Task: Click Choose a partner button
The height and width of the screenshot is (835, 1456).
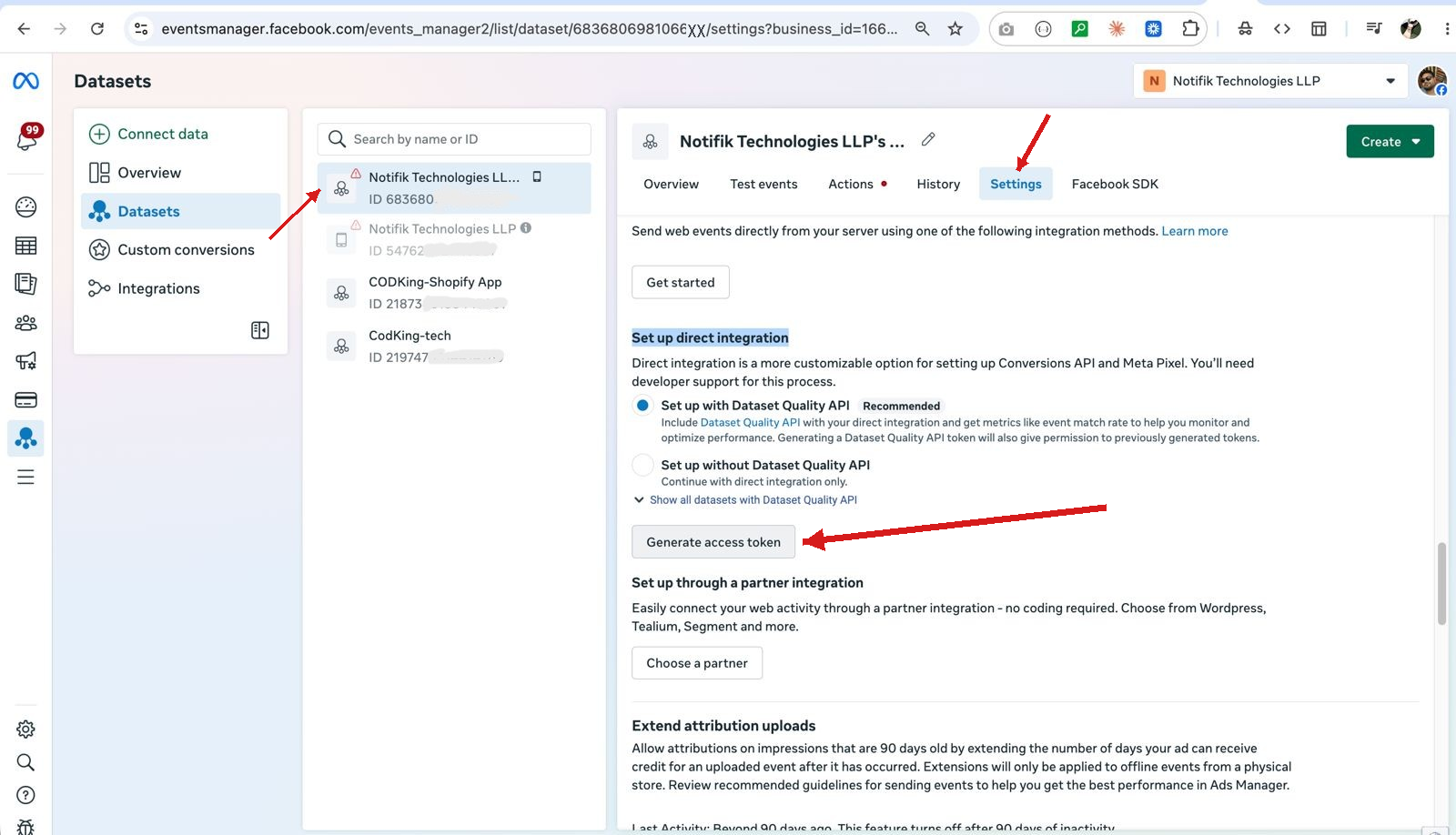Action: tap(697, 663)
